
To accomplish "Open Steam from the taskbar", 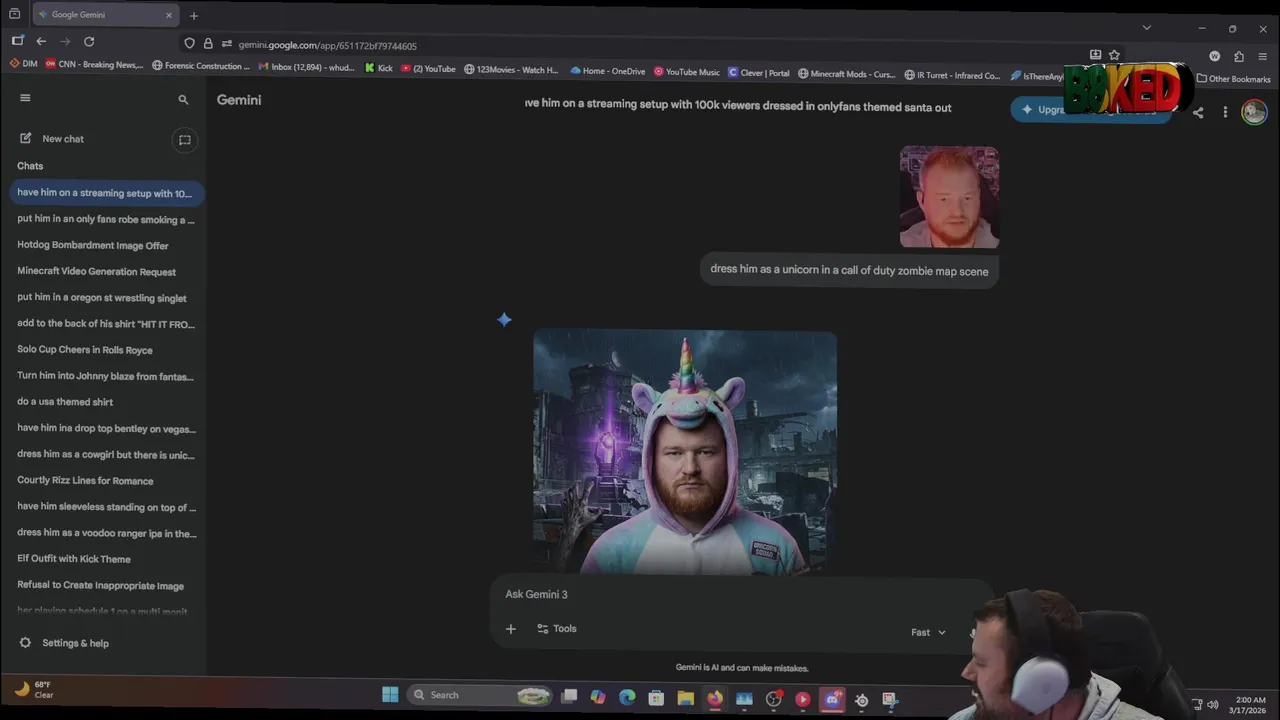I will coord(861,700).
